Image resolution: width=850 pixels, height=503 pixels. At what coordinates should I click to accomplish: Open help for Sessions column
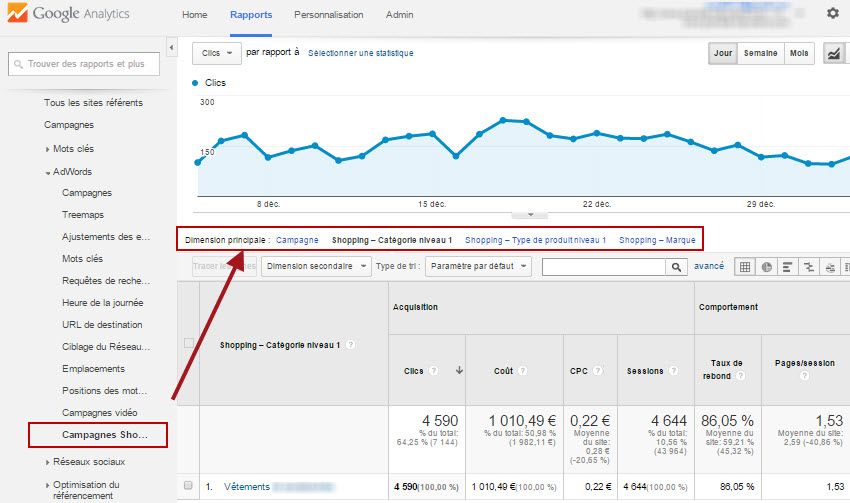[x=673, y=371]
